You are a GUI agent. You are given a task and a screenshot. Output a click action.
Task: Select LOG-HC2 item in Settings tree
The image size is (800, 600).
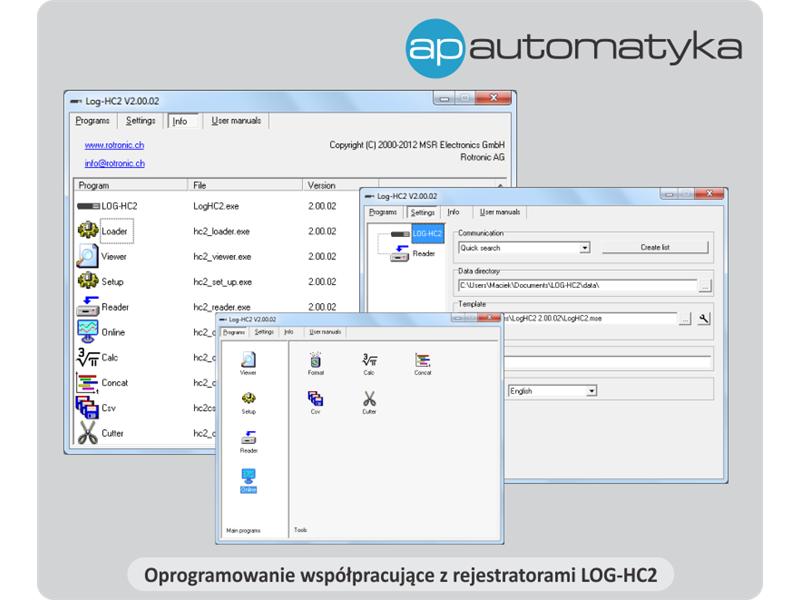tap(427, 234)
